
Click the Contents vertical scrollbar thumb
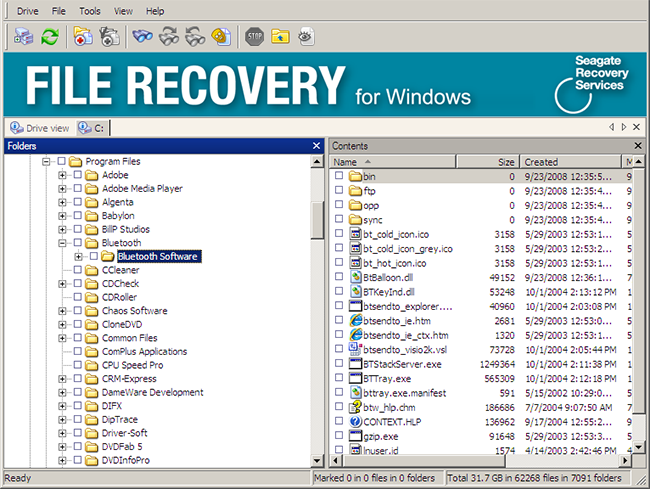tap(639, 290)
